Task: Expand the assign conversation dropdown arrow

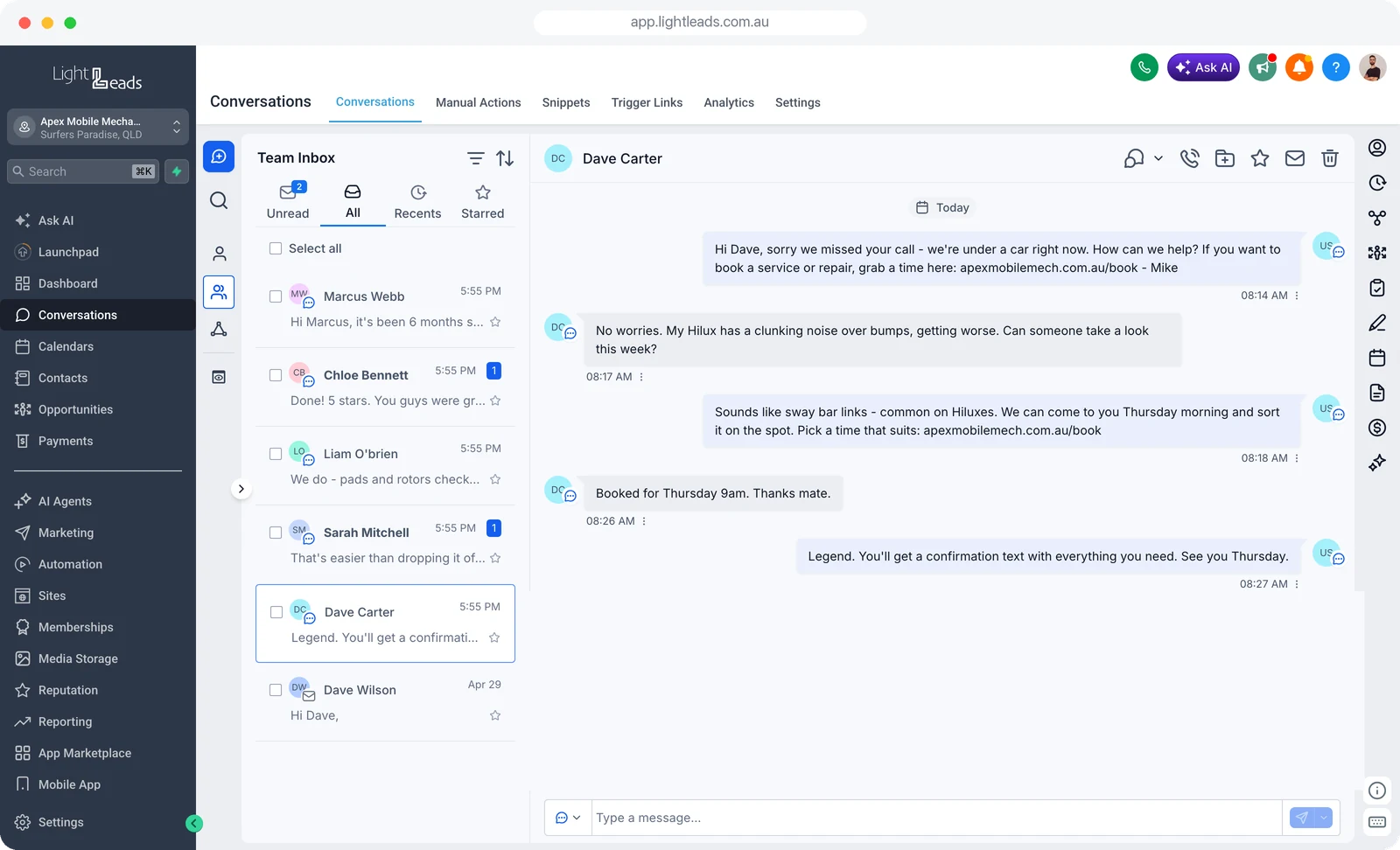Action: click(1158, 158)
